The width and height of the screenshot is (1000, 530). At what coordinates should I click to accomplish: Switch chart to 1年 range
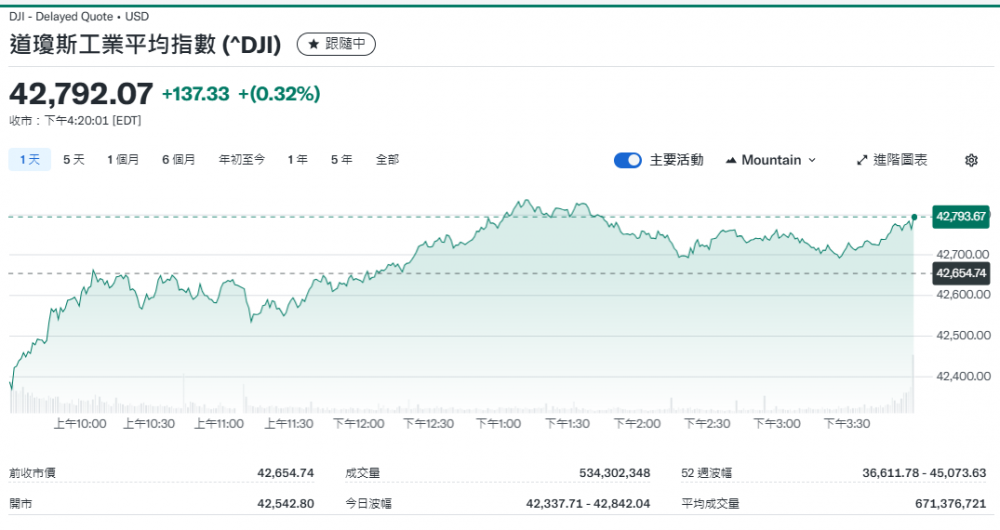point(297,159)
